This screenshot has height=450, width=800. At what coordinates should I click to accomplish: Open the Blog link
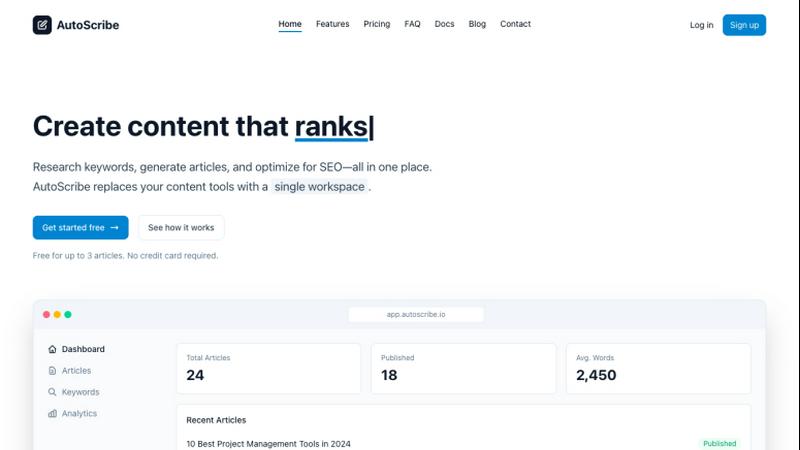point(477,24)
